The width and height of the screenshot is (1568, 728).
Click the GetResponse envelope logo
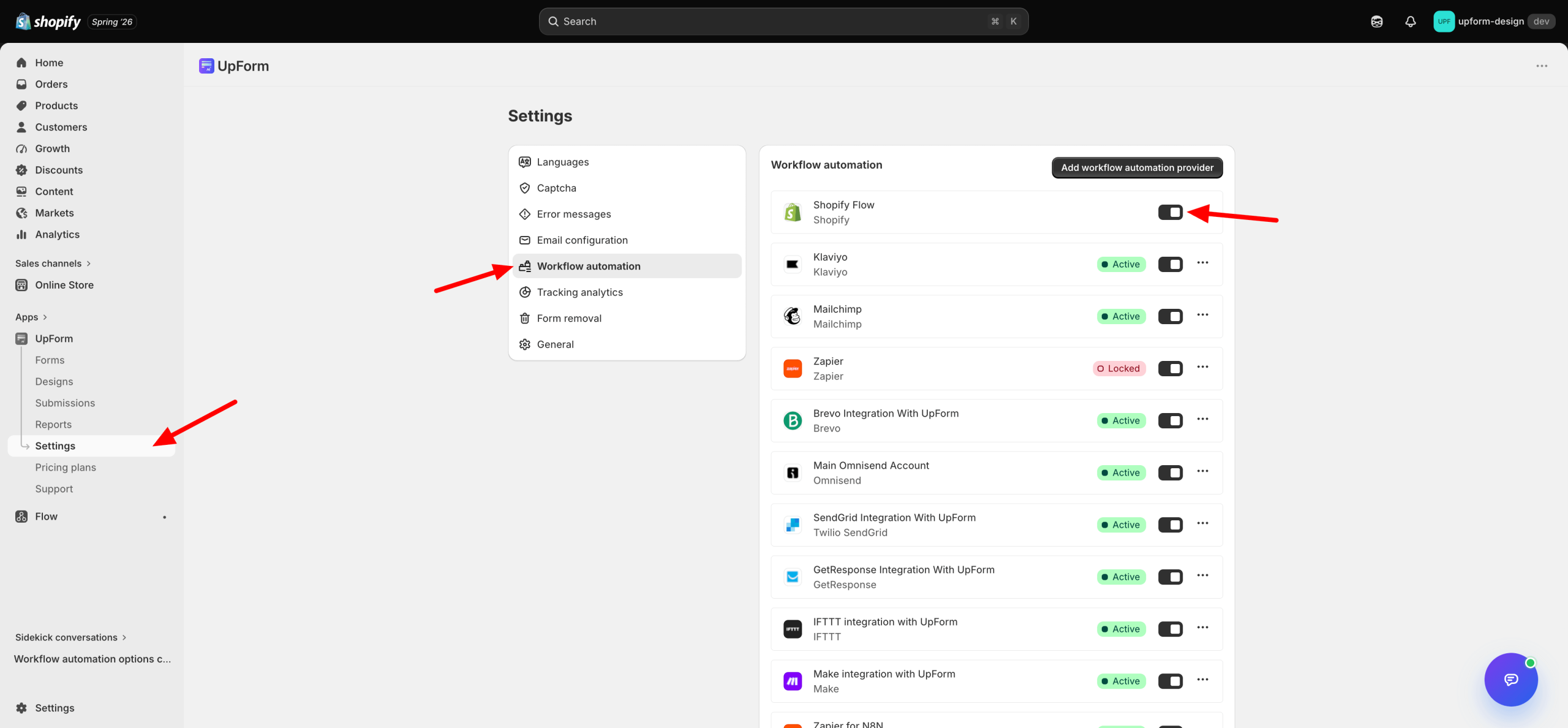point(793,577)
